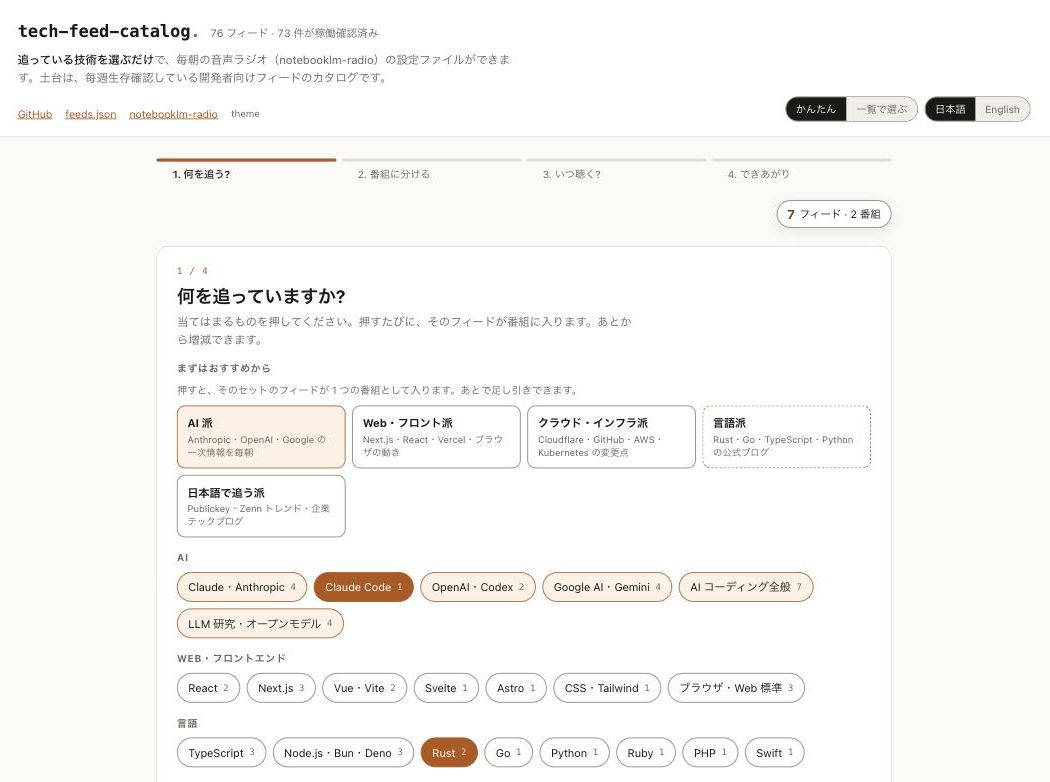The width and height of the screenshot is (1050, 782).
Task: Go to step 4. できあがり
Action: pyautogui.click(x=801, y=169)
